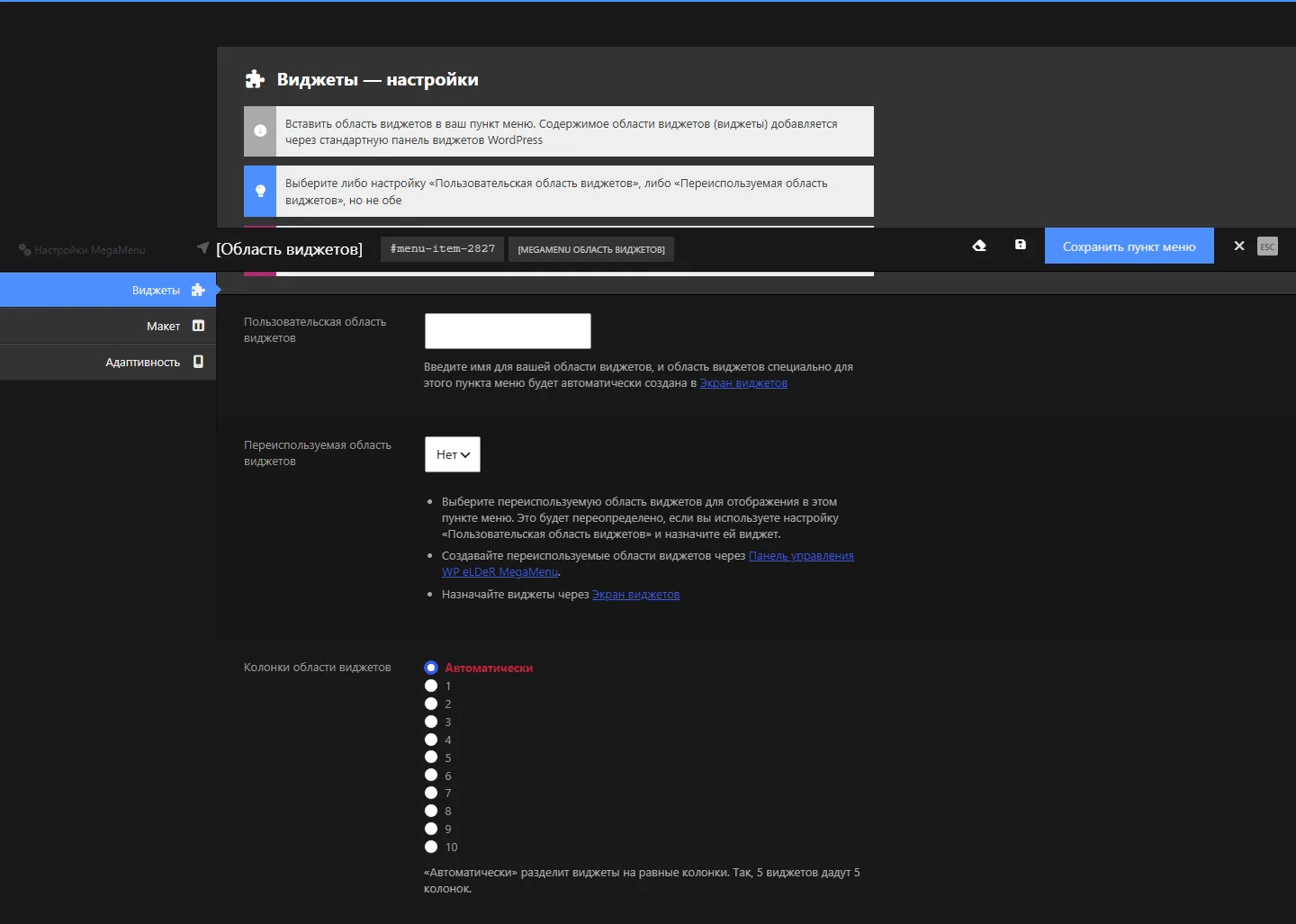Click Сохранить пункт меню button

[1129, 246]
